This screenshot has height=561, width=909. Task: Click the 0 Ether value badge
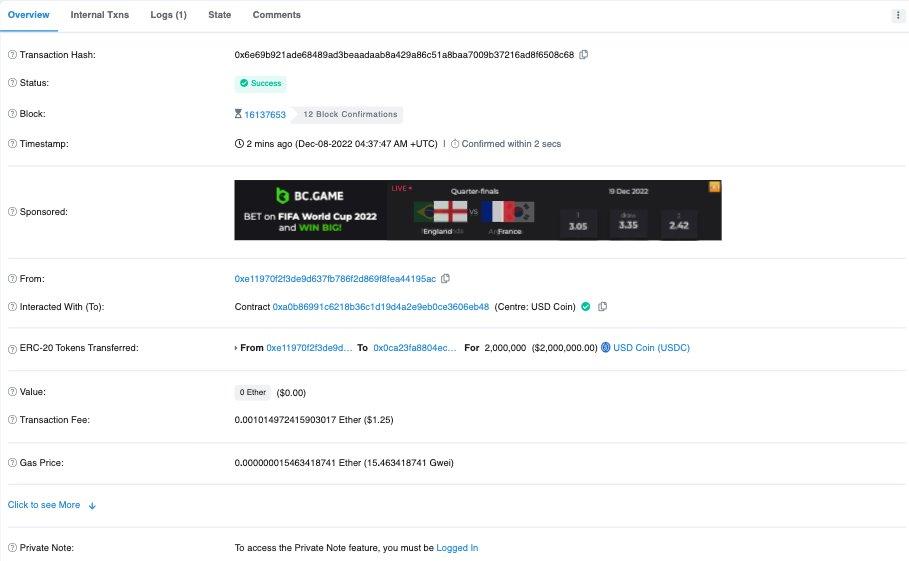252,392
